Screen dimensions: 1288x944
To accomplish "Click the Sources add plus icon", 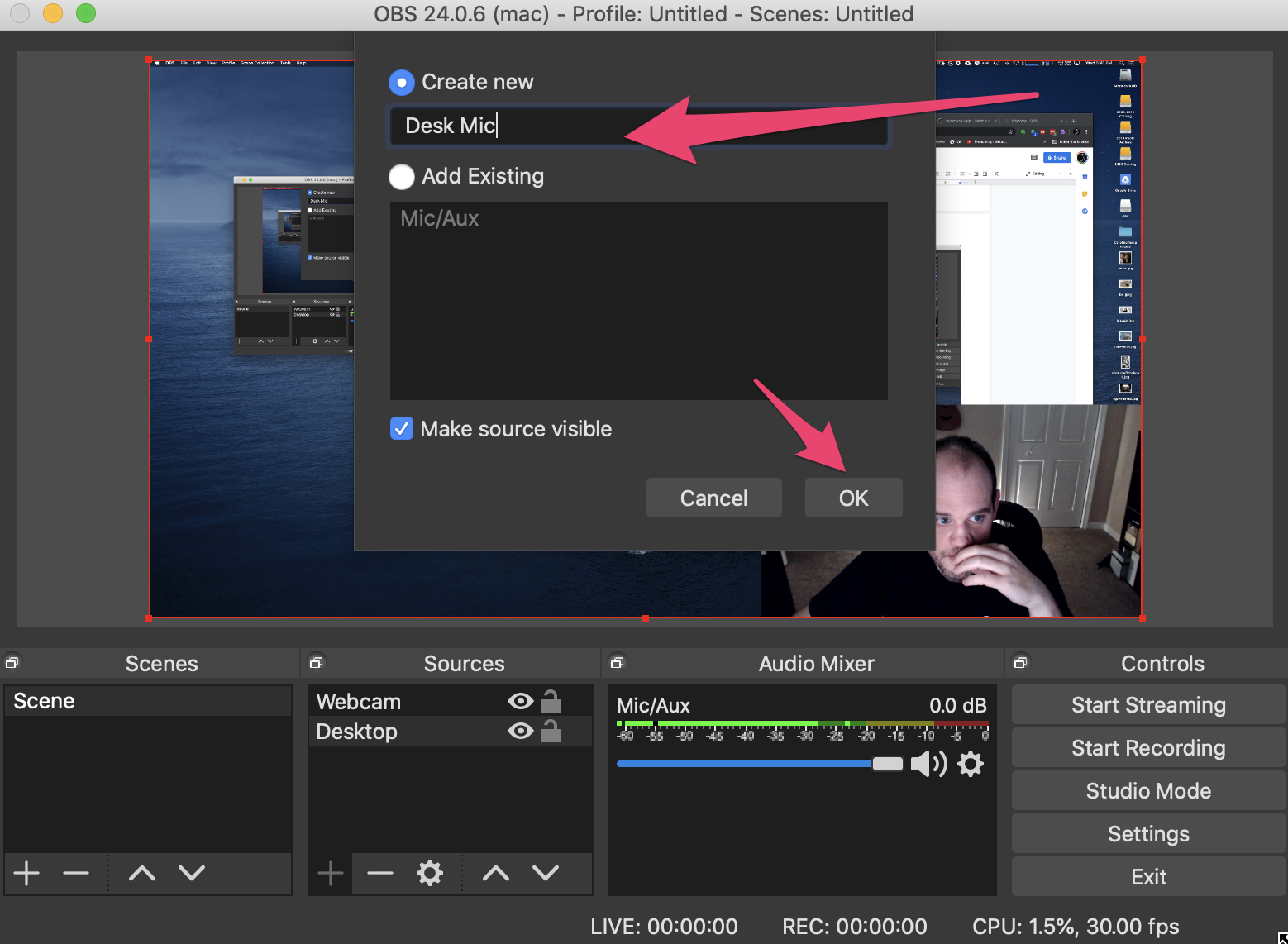I will (331, 873).
